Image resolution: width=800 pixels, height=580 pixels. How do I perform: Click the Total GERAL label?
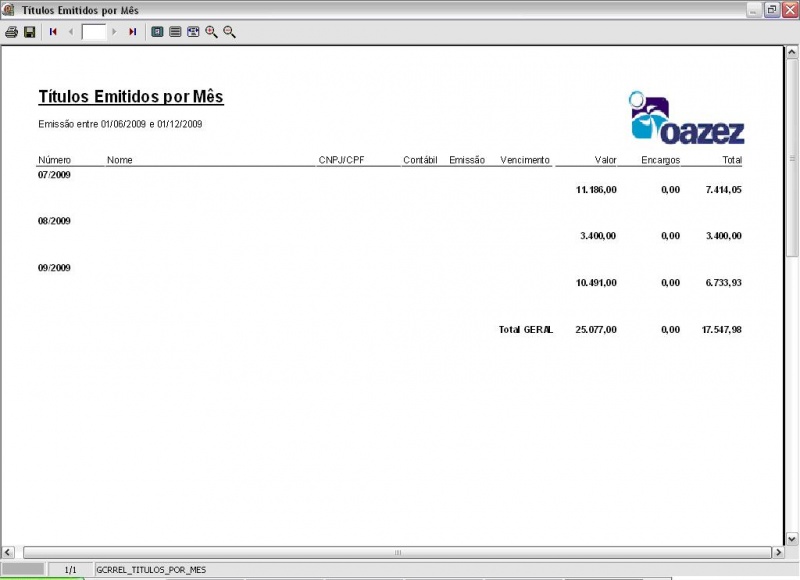coord(526,330)
